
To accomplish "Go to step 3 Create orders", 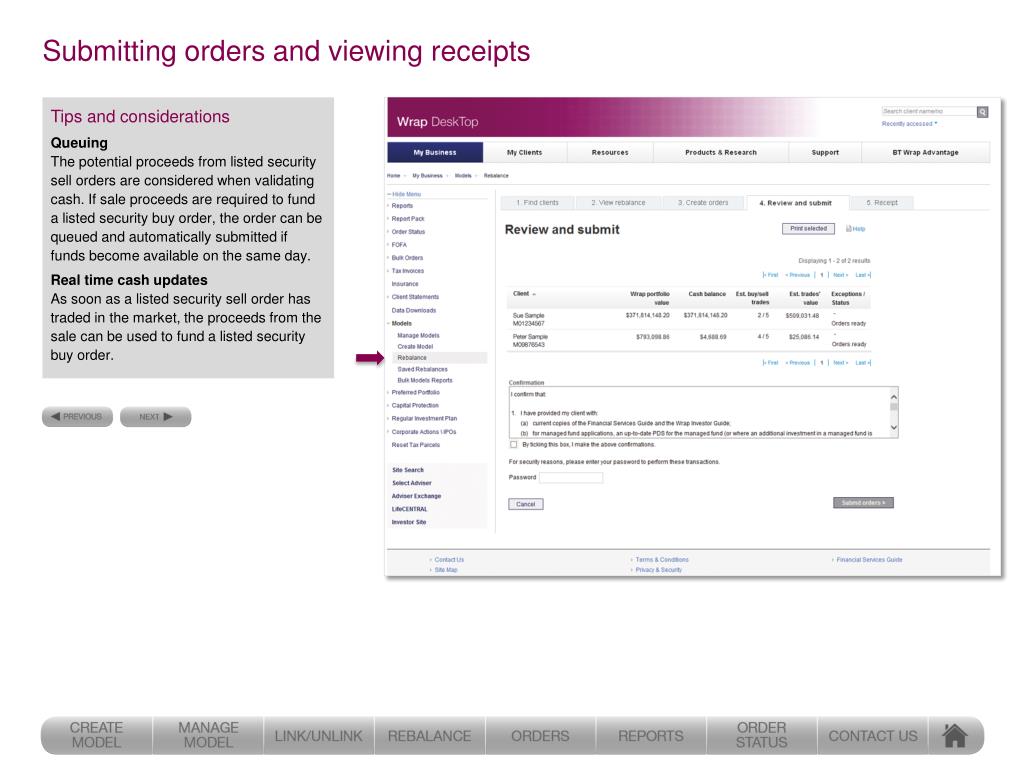I will [x=703, y=202].
